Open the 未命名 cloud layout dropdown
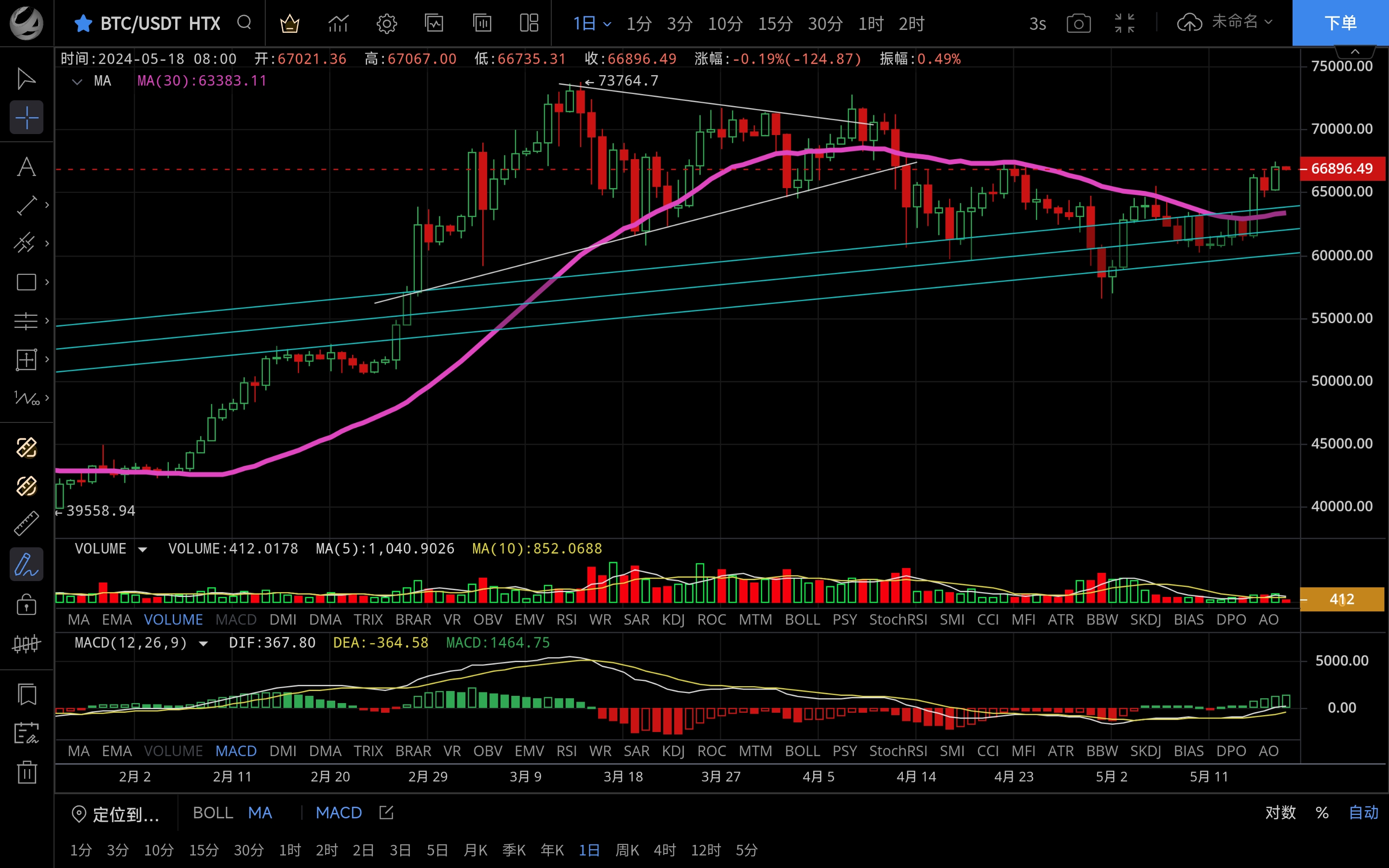The image size is (1389, 868). click(x=1225, y=22)
